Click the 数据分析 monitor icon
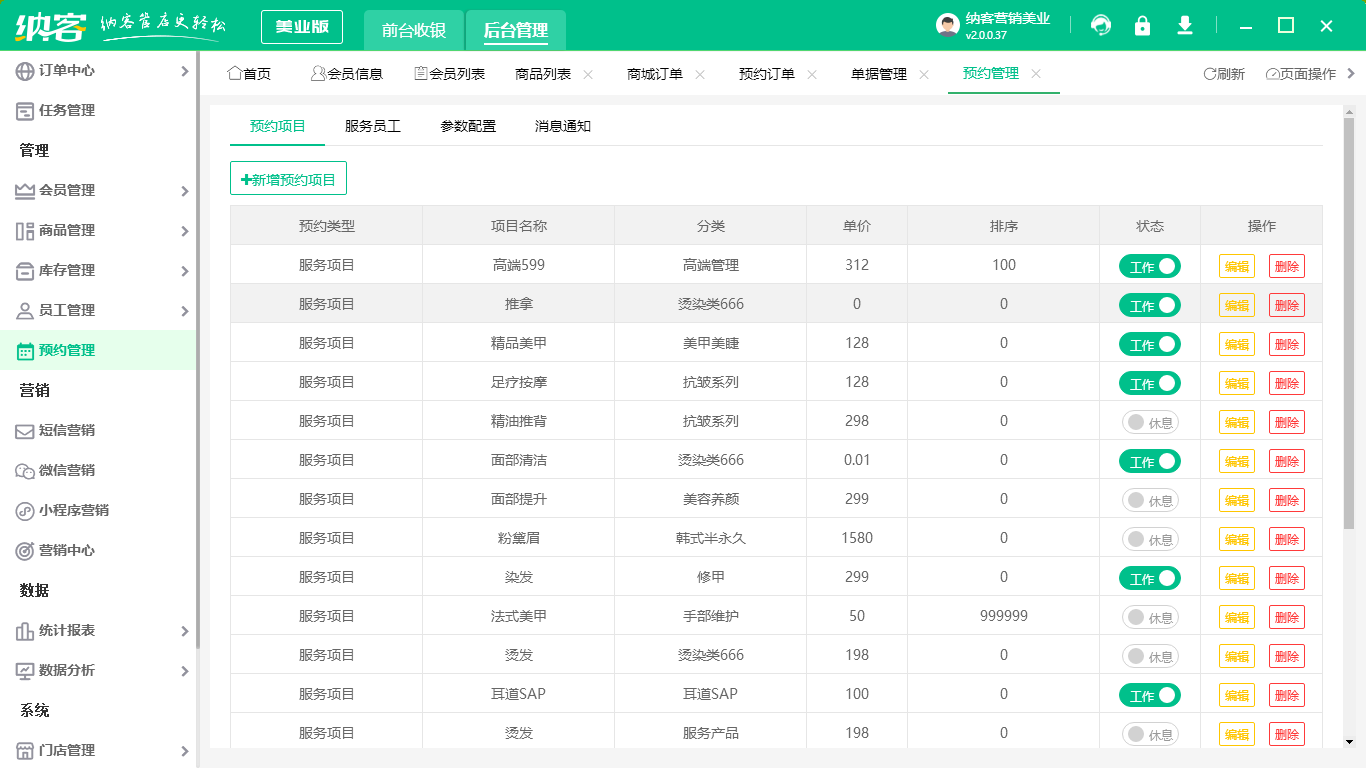Image resolution: width=1366 pixels, height=768 pixels. (25, 671)
